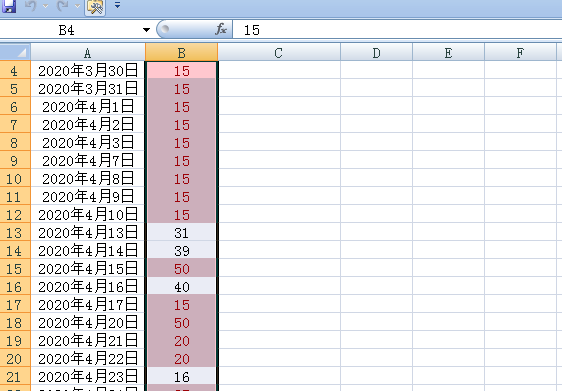Screen dimensions: 562x391
Task: Click the cell containing value 16
Action: [x=181, y=376]
